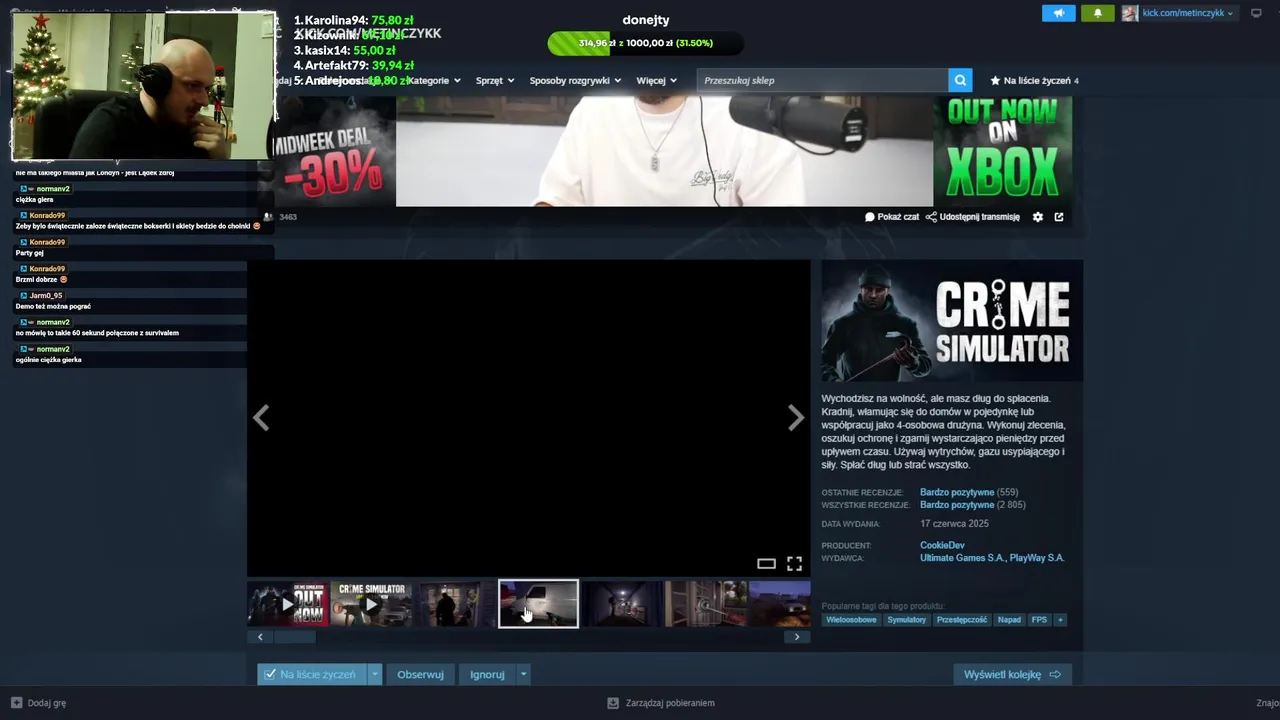The height and width of the screenshot is (720, 1280).
Task: Click the Midweek Deal -30% banner
Action: click(x=334, y=152)
